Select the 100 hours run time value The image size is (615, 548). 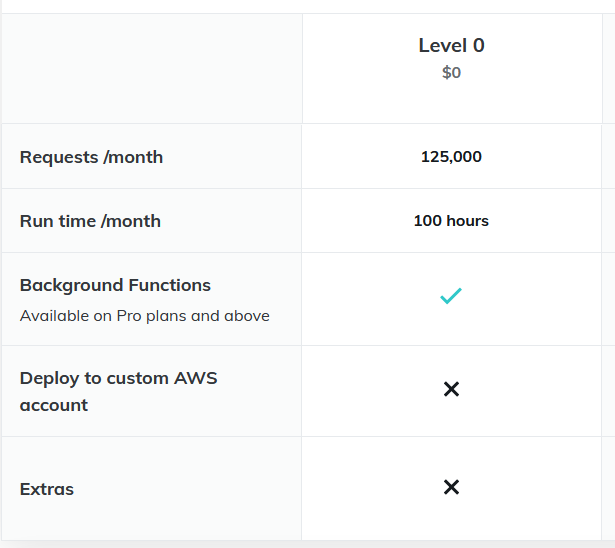pos(451,221)
